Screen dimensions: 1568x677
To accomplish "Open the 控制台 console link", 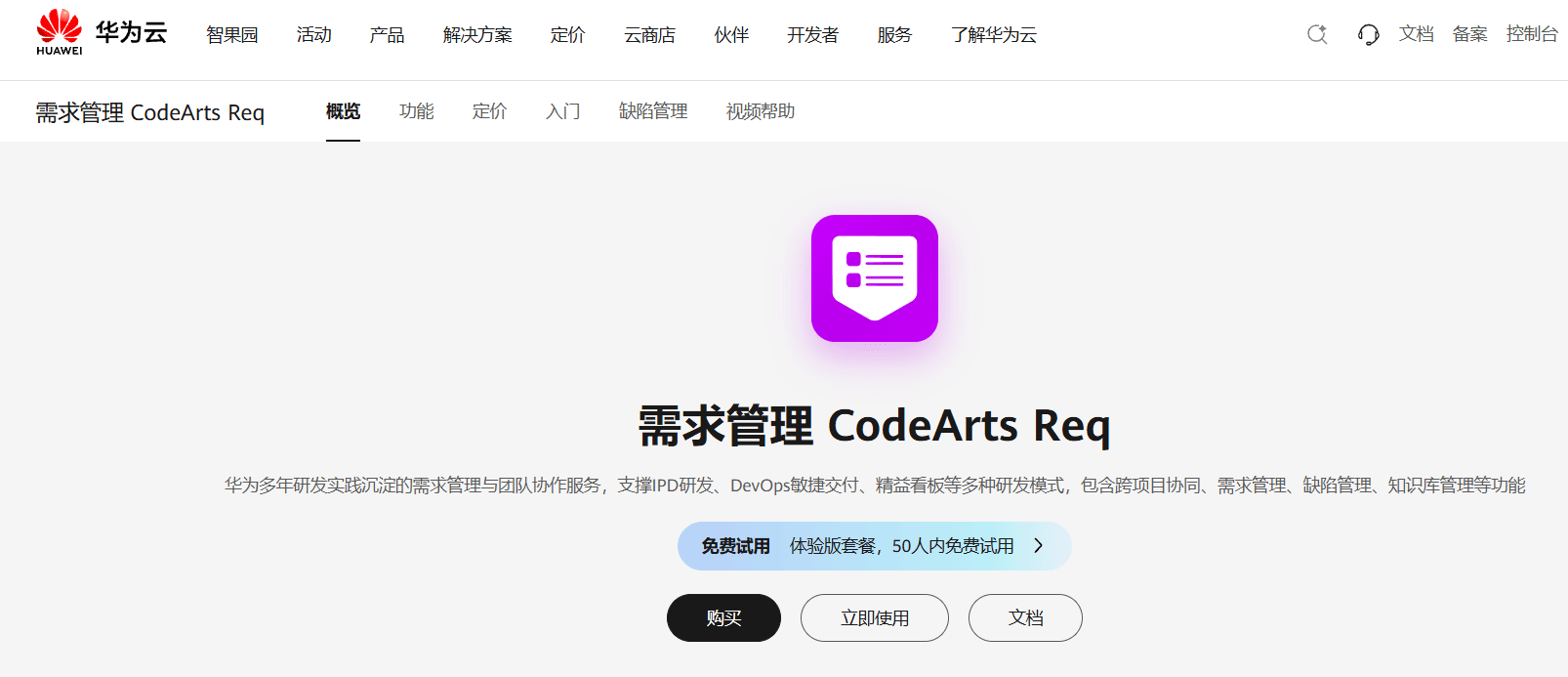I will click(x=1532, y=34).
